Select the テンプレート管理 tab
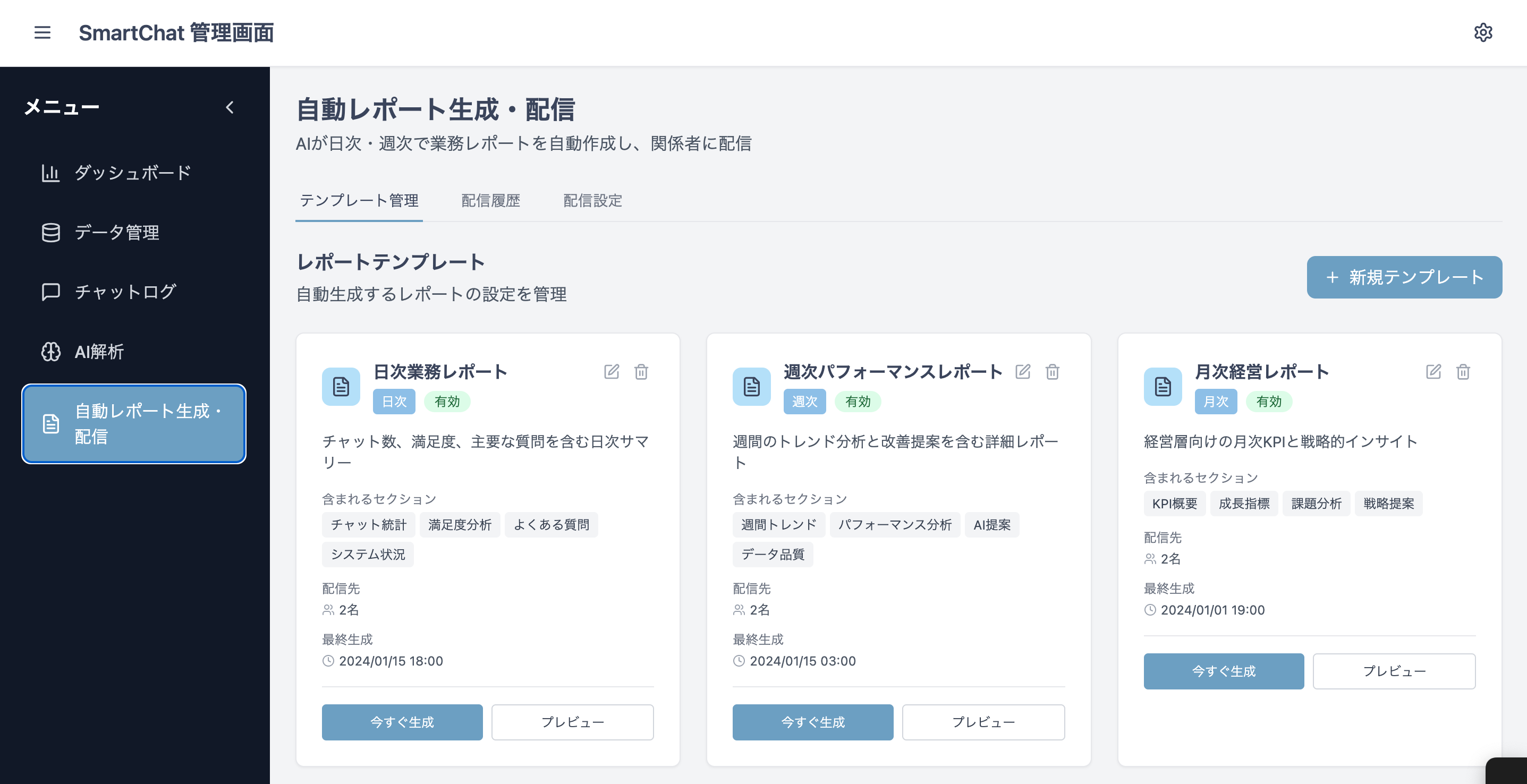Image resolution: width=1527 pixels, height=784 pixels. pyautogui.click(x=359, y=201)
